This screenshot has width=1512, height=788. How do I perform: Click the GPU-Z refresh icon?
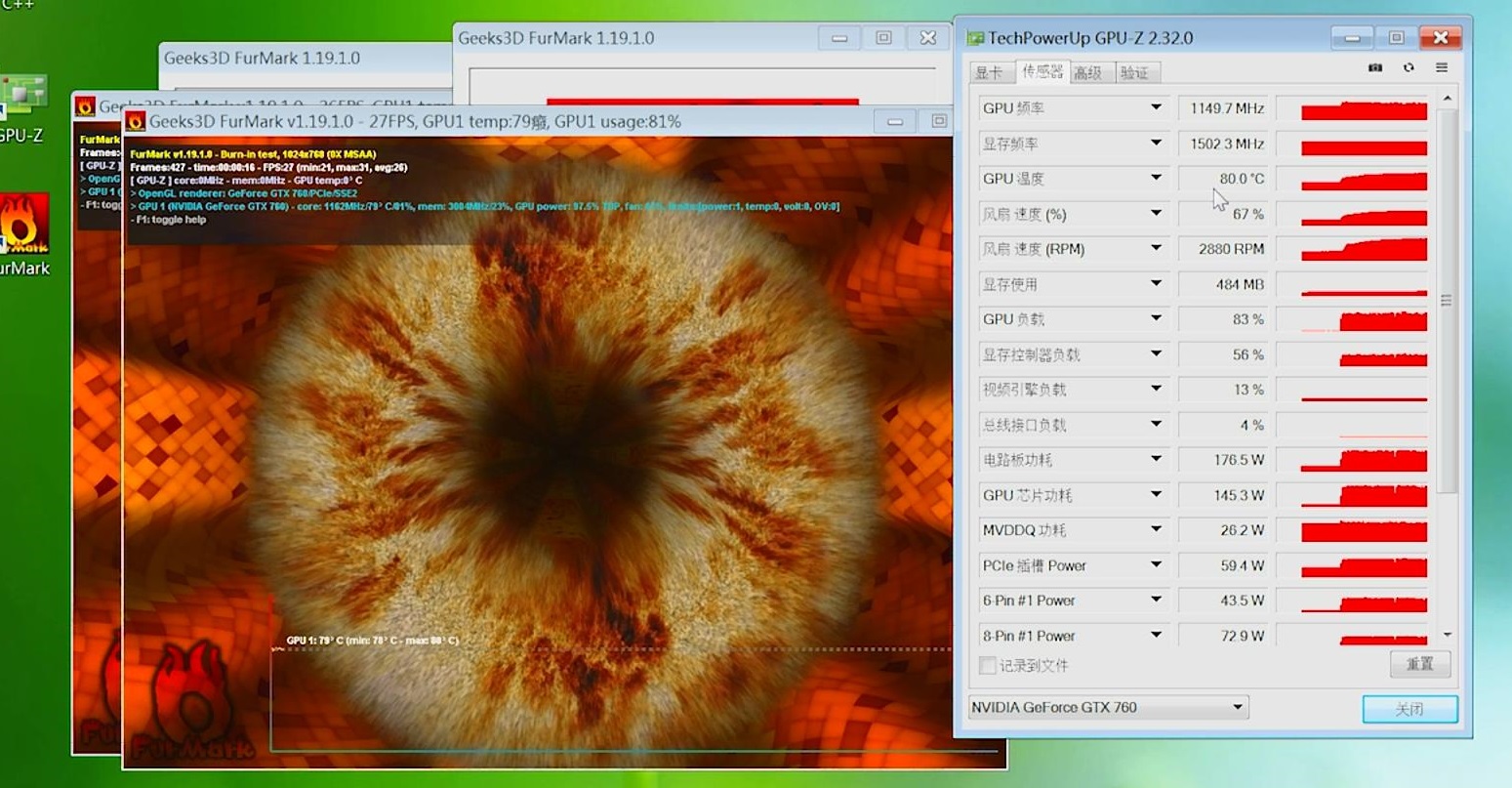pyautogui.click(x=1409, y=67)
